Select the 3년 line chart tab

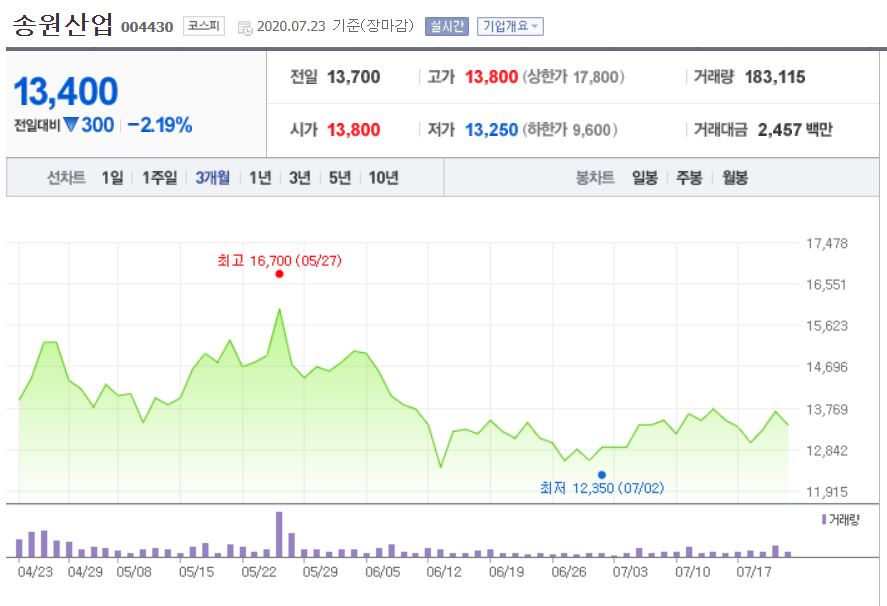tap(300, 178)
